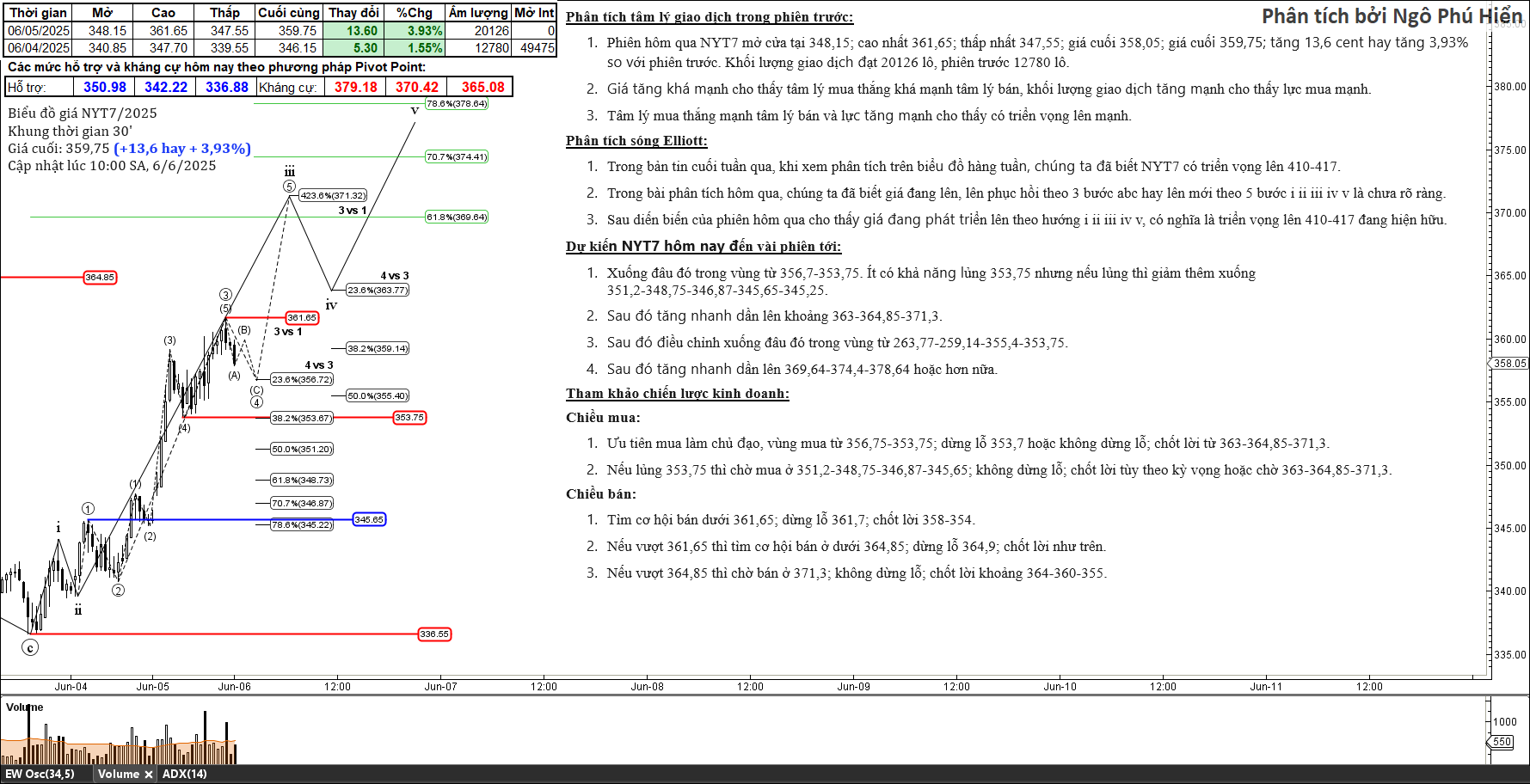Click the red 336.55 bottom level label
The image size is (1530, 784).
[434, 634]
